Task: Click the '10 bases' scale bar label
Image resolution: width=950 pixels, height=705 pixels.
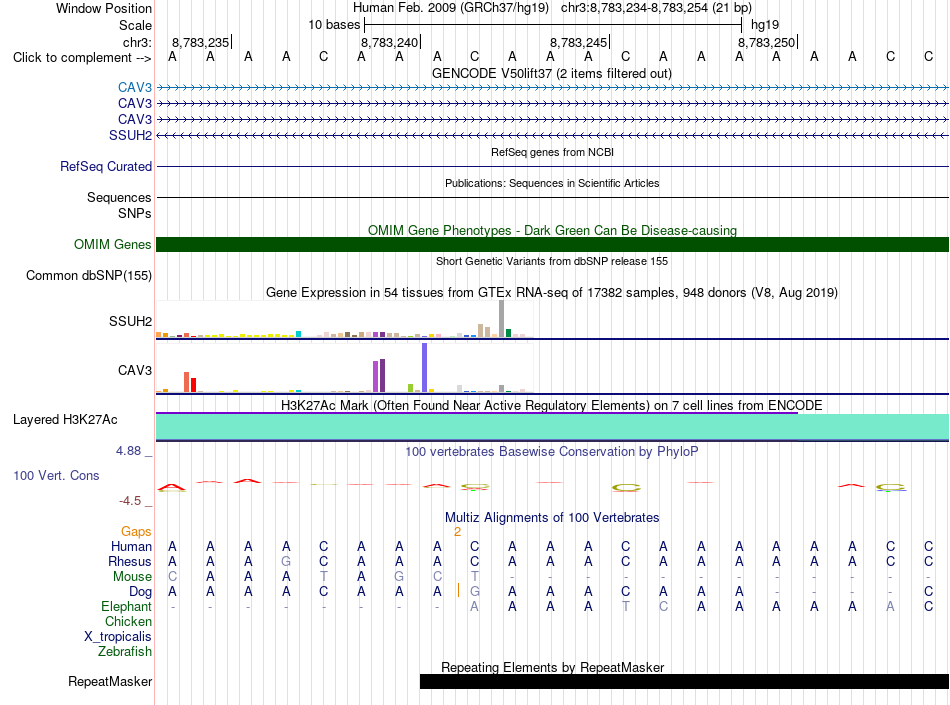Action: pyautogui.click(x=334, y=25)
